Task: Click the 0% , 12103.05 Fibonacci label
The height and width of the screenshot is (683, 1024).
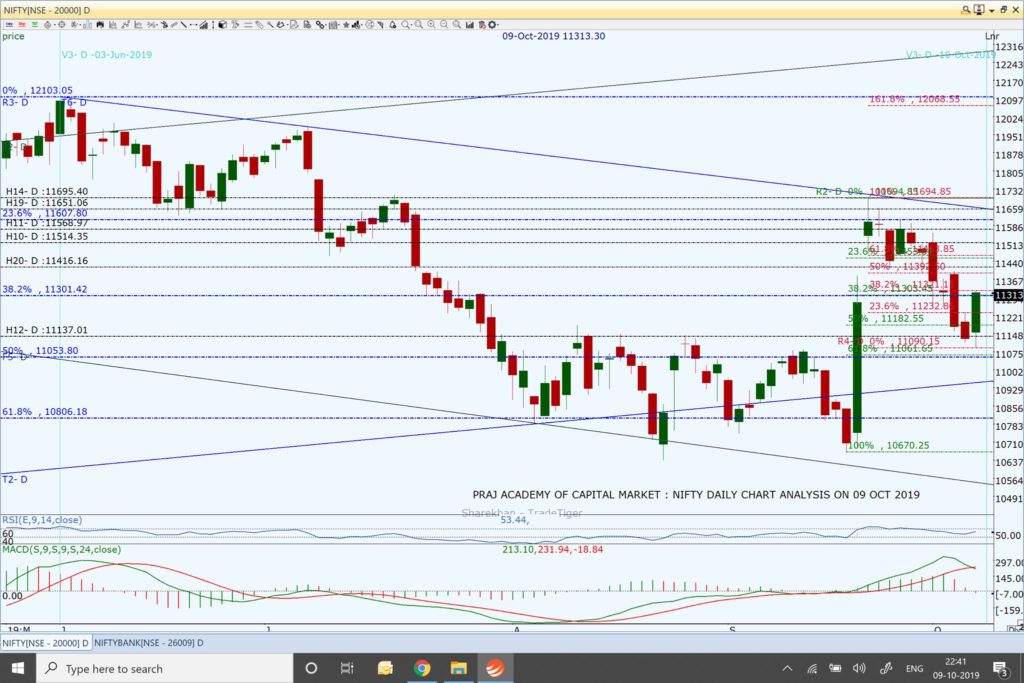Action: tap(37, 90)
